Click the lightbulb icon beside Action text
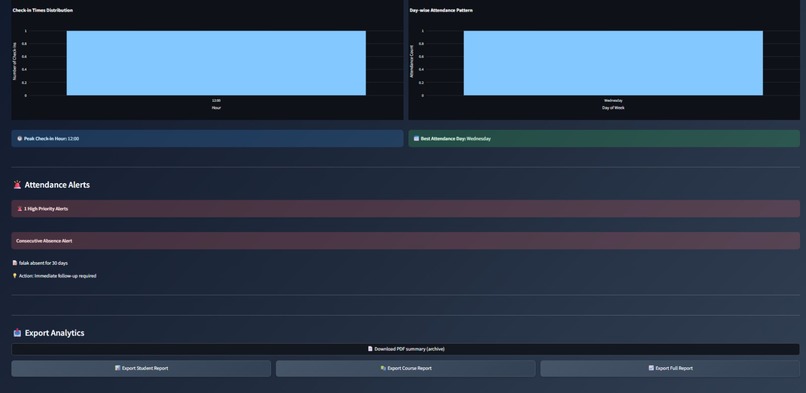This screenshot has width=806, height=393. (x=15, y=276)
